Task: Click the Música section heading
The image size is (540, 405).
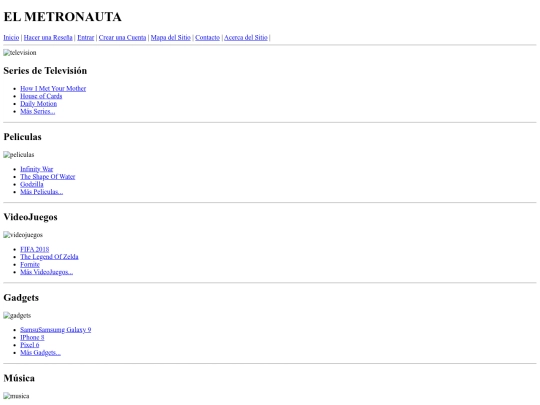Action: click(19, 378)
